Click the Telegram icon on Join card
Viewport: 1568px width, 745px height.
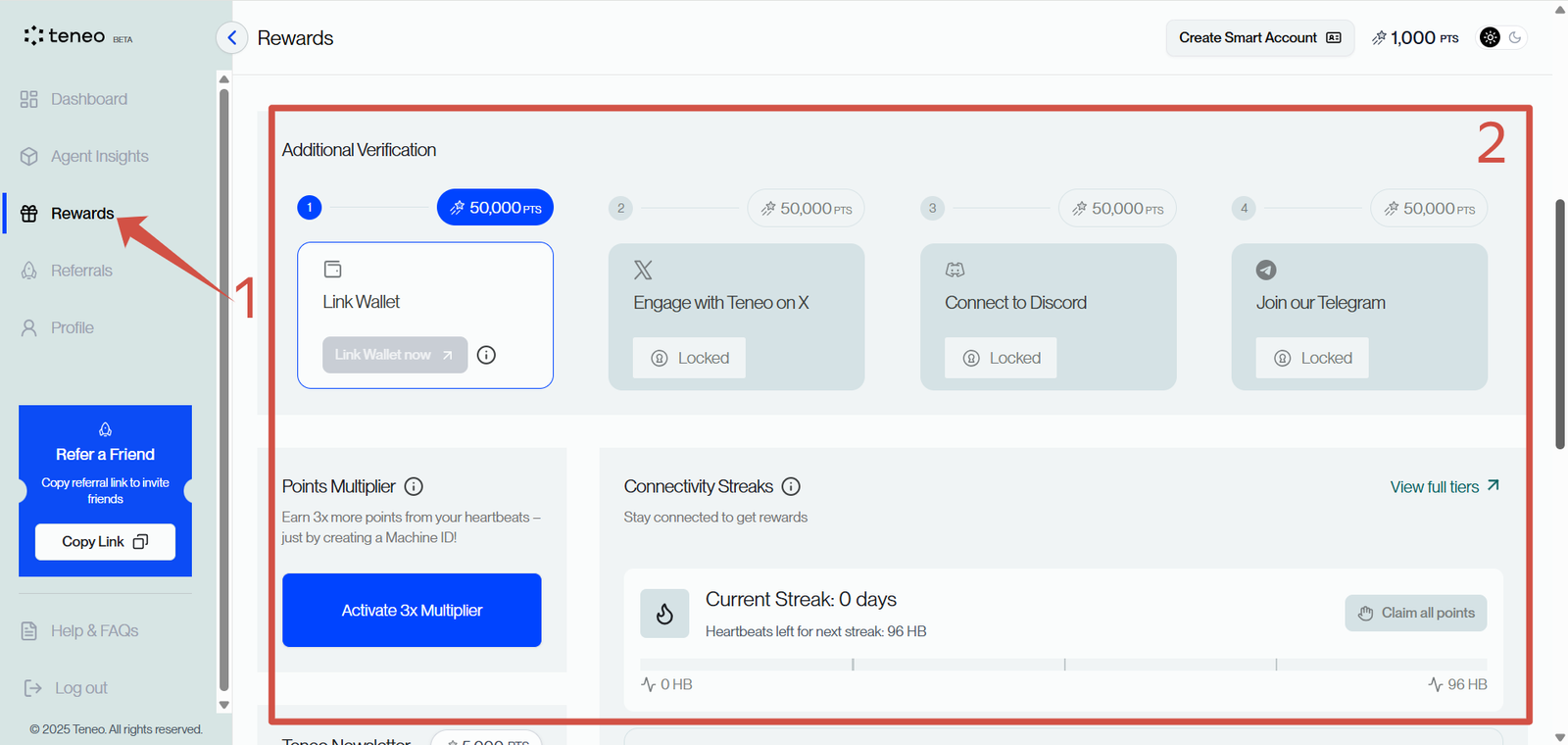[1266, 271]
